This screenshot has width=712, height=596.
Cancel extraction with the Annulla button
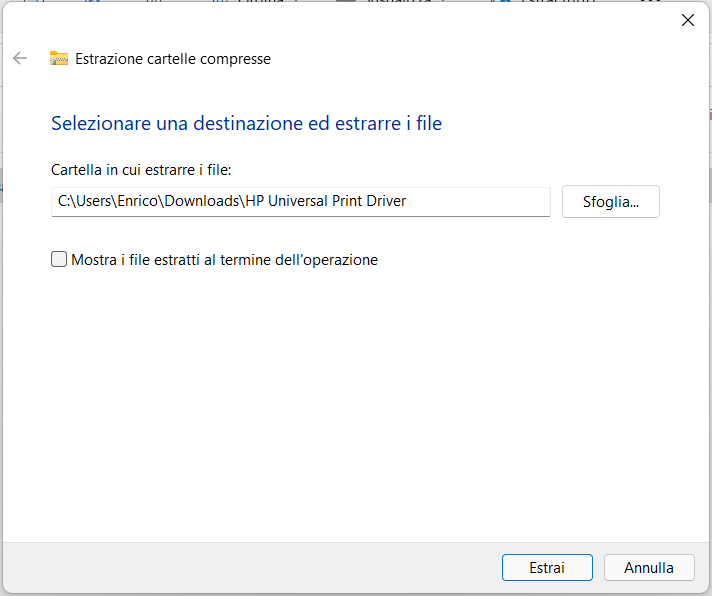pyautogui.click(x=649, y=567)
